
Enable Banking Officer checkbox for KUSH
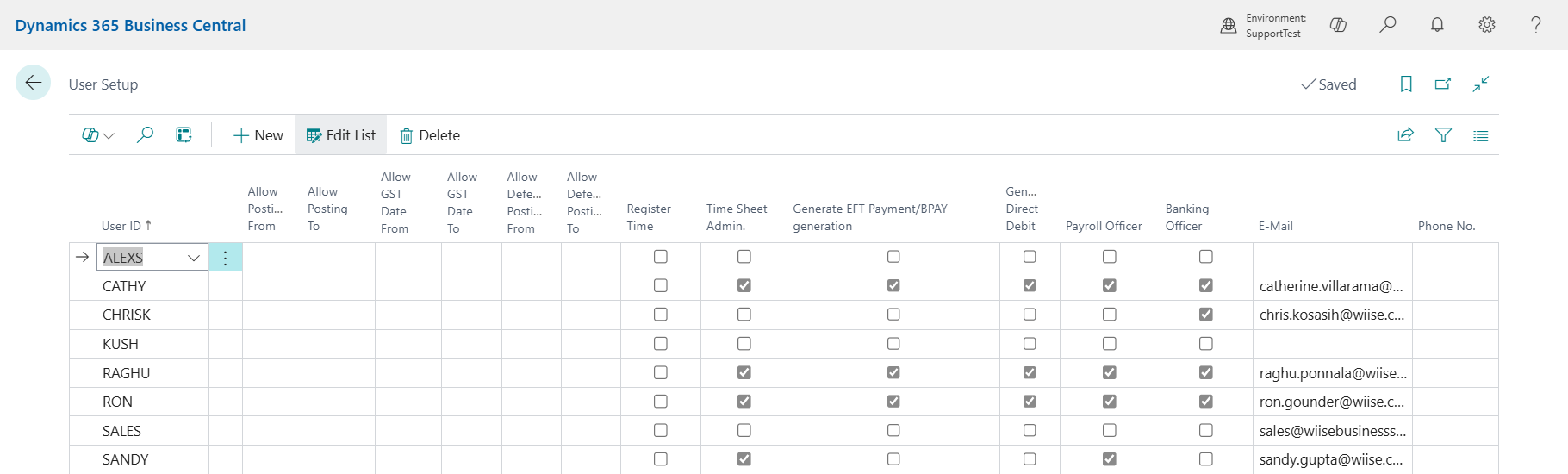tap(1205, 344)
